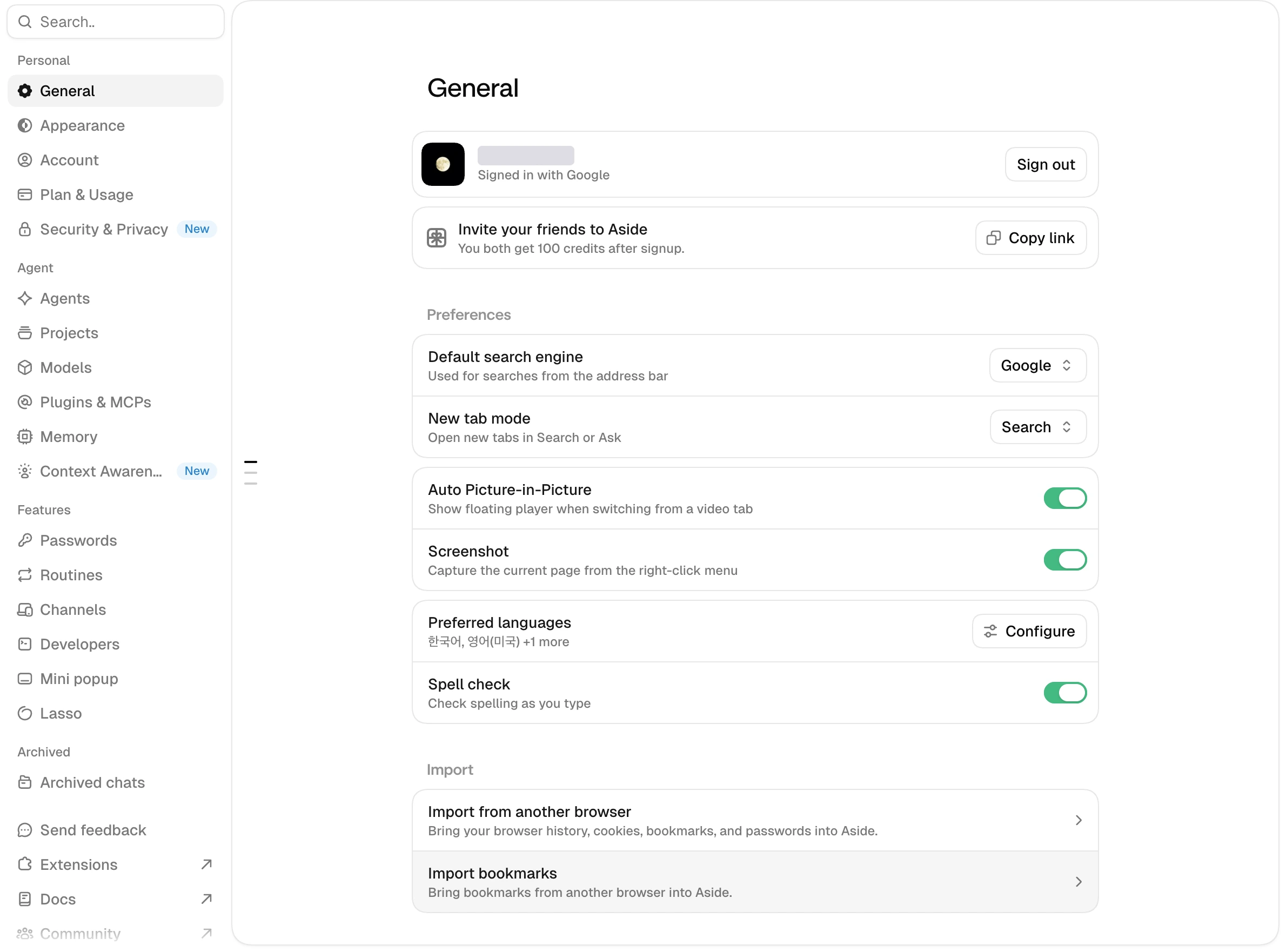Expand the Import bookmarks row
This screenshot has width=1286, height=952.
[755, 882]
